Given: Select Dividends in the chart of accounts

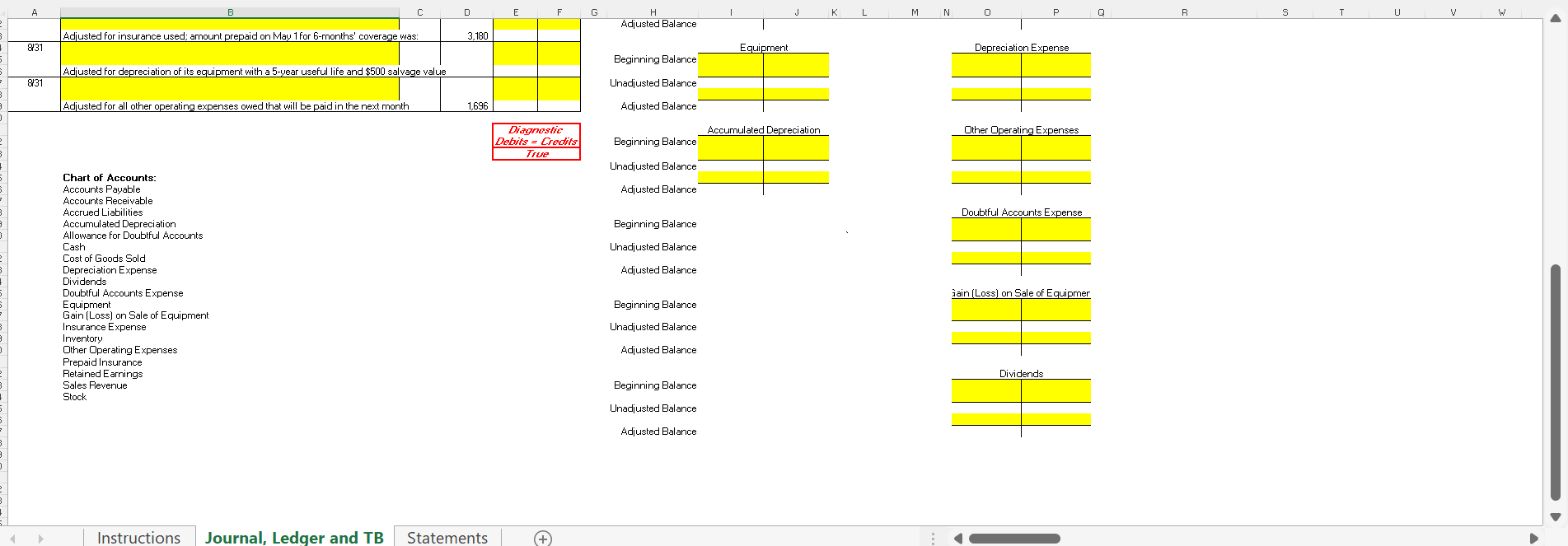Looking at the screenshot, I should (x=85, y=282).
